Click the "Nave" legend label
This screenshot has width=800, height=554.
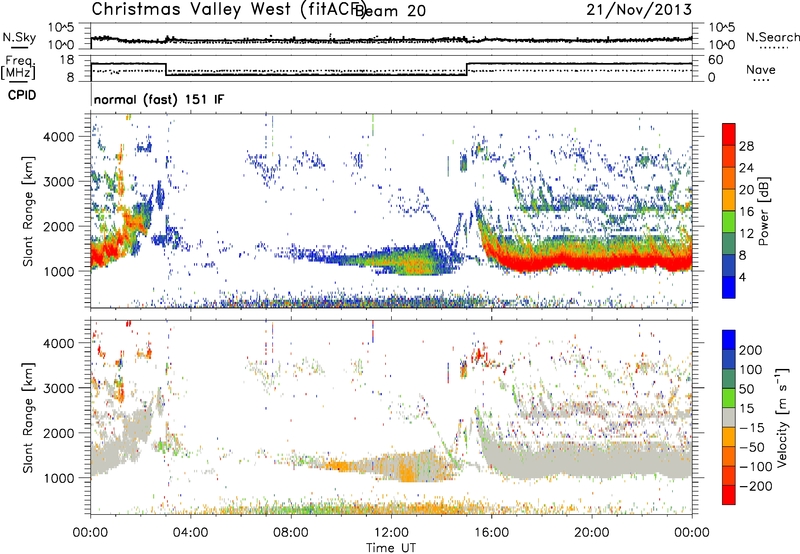click(x=761, y=69)
